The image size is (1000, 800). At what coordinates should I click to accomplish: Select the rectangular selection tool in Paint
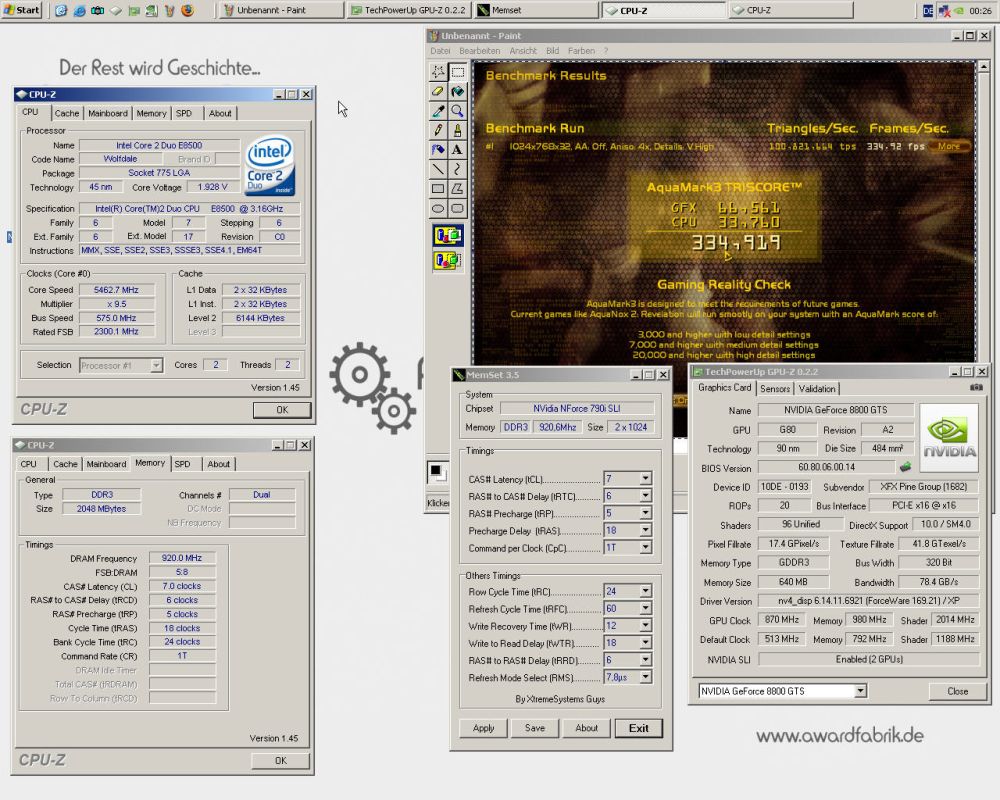457,71
